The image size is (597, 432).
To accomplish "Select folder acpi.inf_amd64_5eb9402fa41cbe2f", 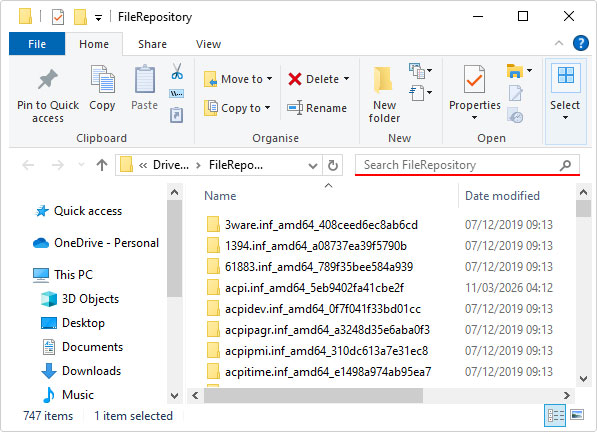I will [x=305, y=288].
